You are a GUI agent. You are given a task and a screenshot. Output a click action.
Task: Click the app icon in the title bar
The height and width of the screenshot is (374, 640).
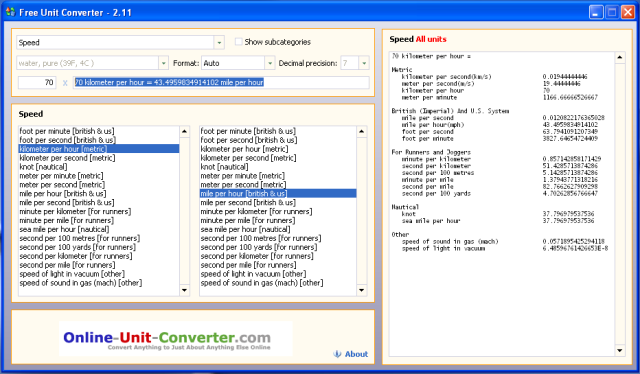tap(10, 12)
